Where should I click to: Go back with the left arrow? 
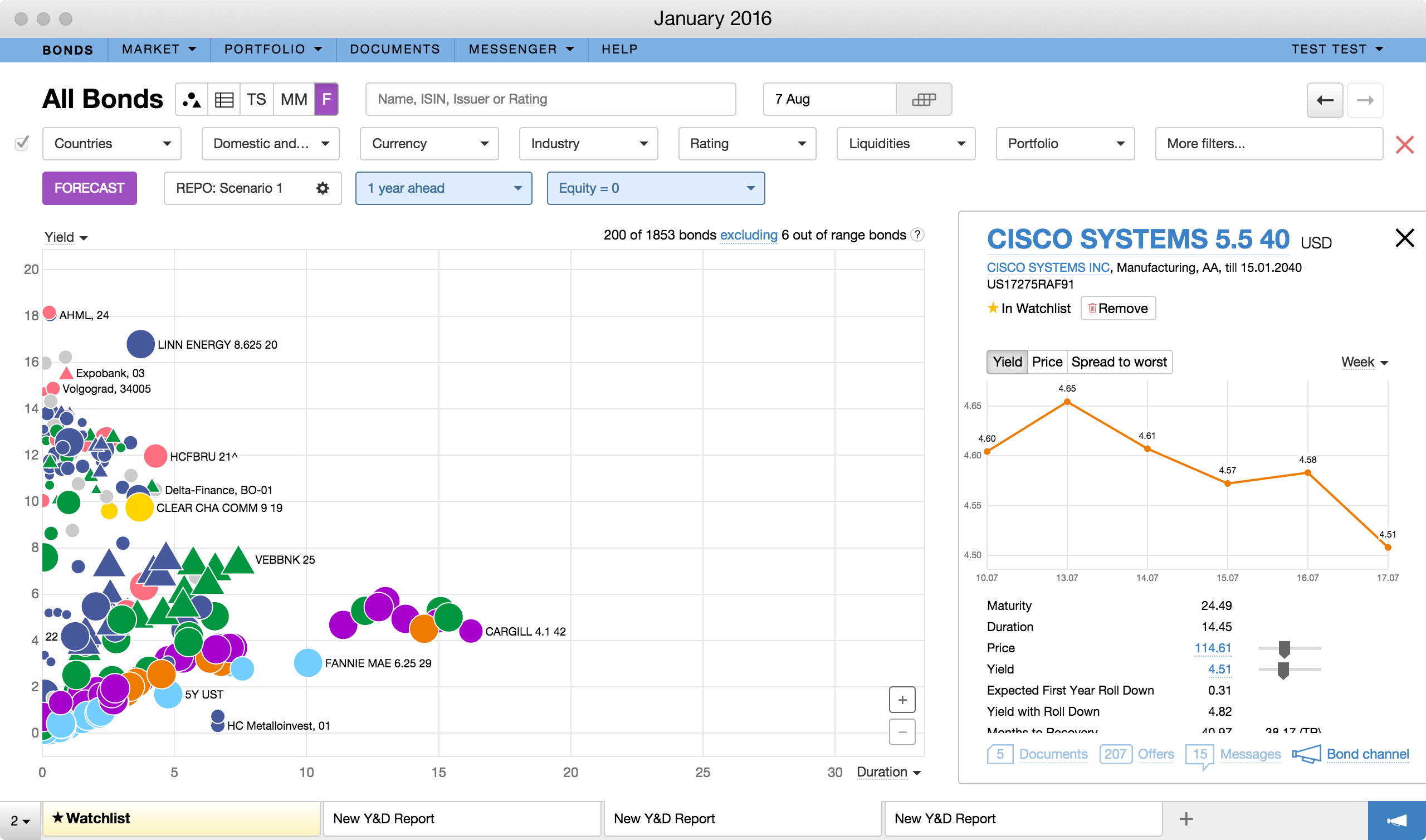1325,100
